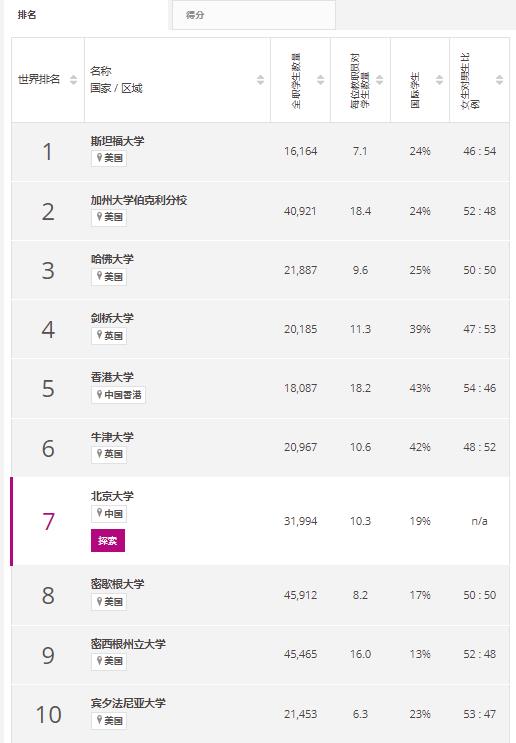Click location pin under 斯坦福大学
The image size is (516, 743).
[99, 157]
